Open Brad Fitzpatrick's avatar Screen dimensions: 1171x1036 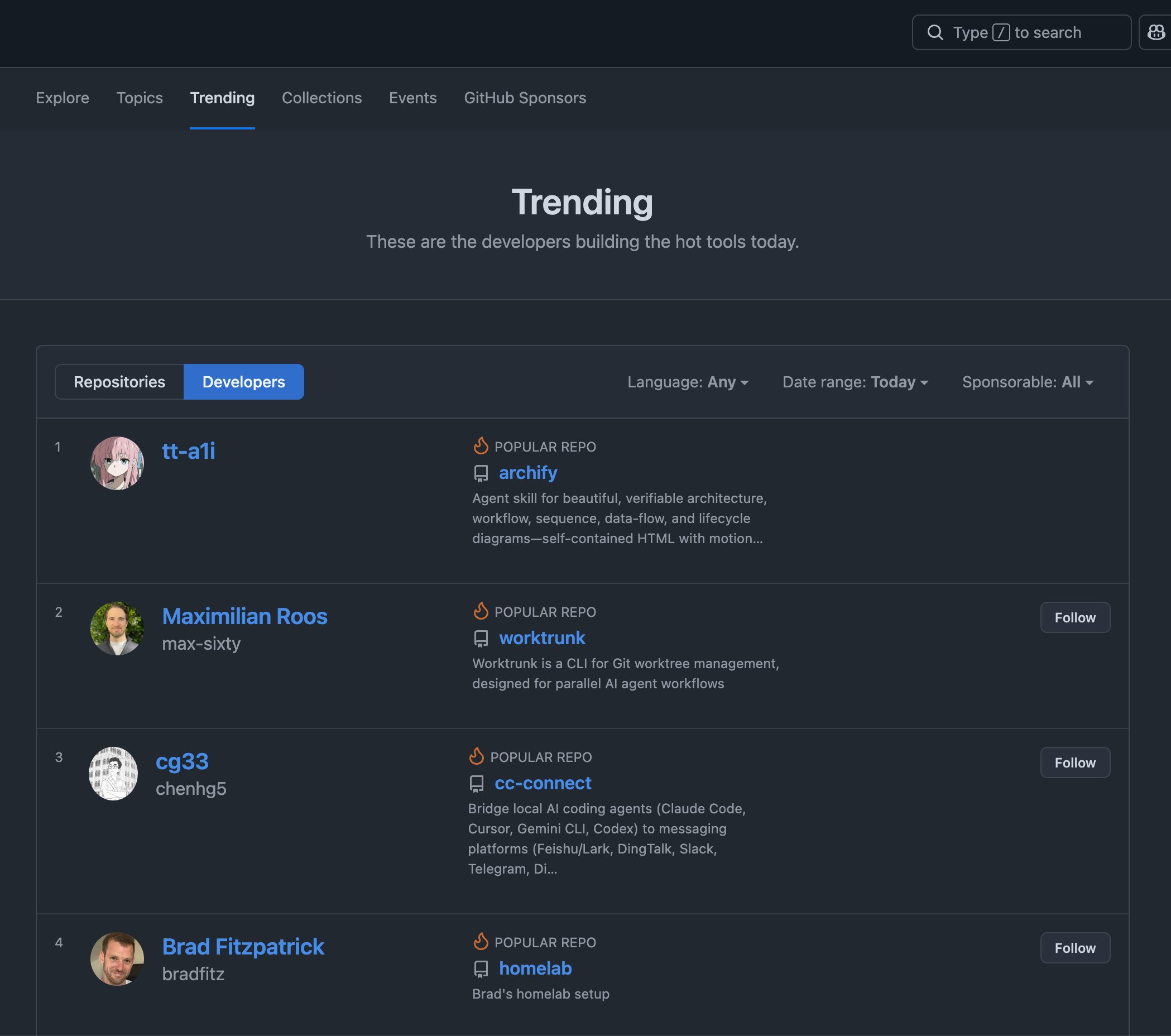117,958
